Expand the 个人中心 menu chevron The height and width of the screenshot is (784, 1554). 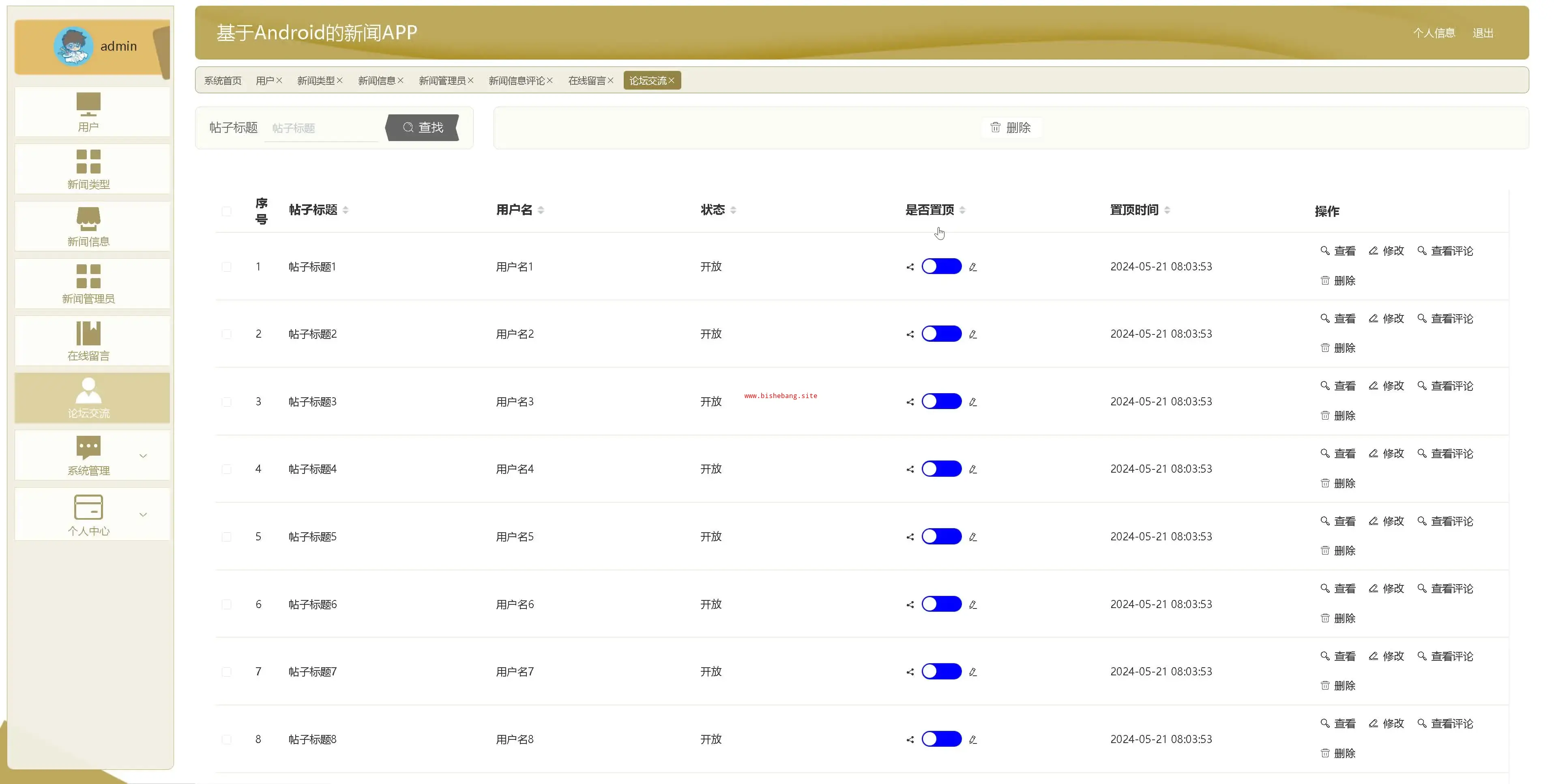point(143,514)
